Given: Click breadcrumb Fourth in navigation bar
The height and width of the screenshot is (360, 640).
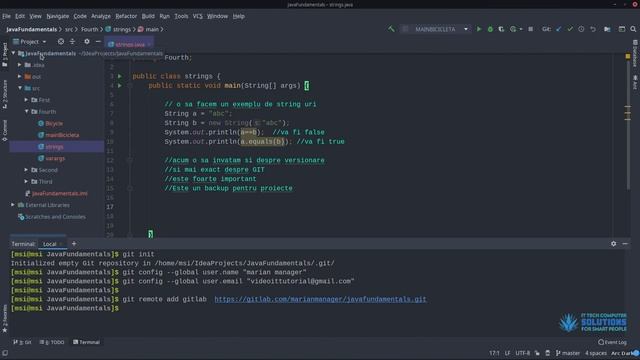Looking at the screenshot, I should pos(89,29).
